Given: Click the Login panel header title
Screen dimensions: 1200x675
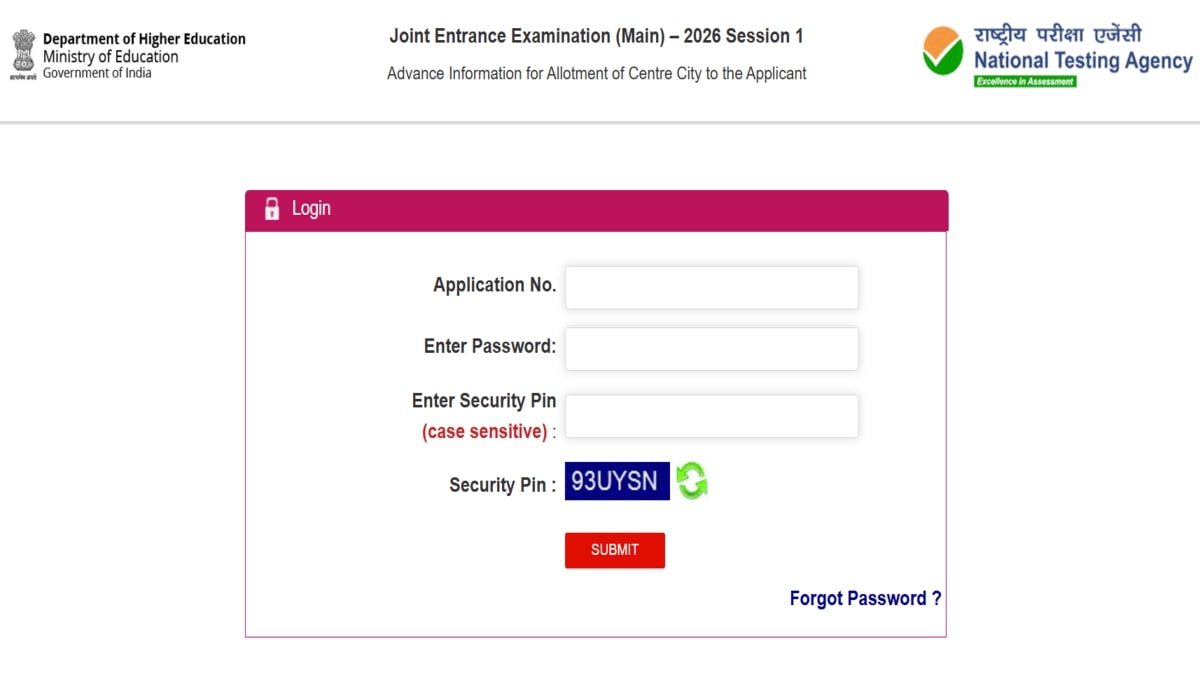Looking at the screenshot, I should coord(311,209).
